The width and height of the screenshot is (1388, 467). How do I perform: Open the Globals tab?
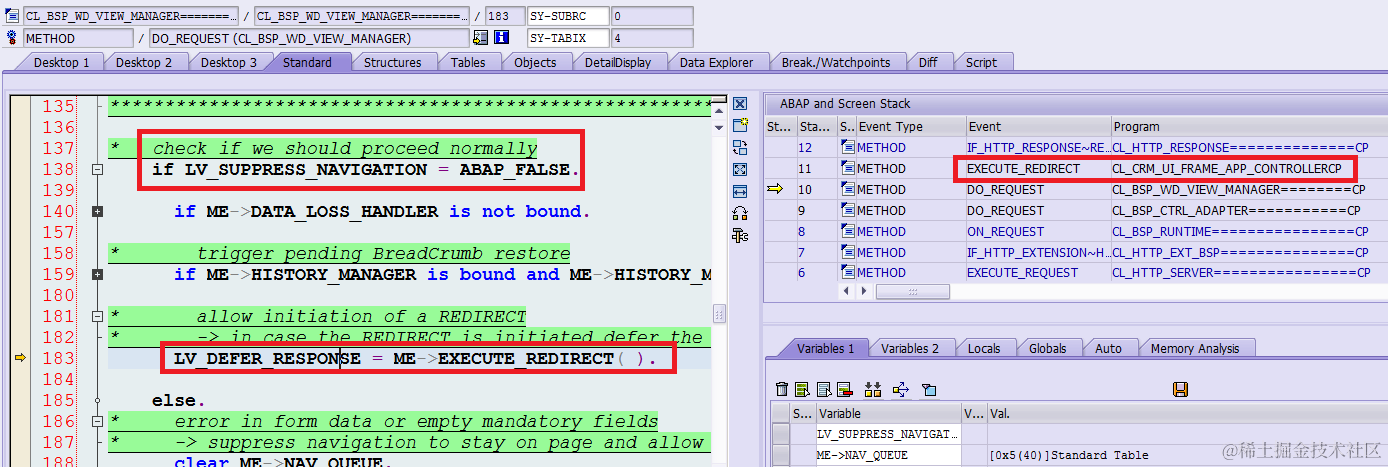pyautogui.click(x=1048, y=348)
